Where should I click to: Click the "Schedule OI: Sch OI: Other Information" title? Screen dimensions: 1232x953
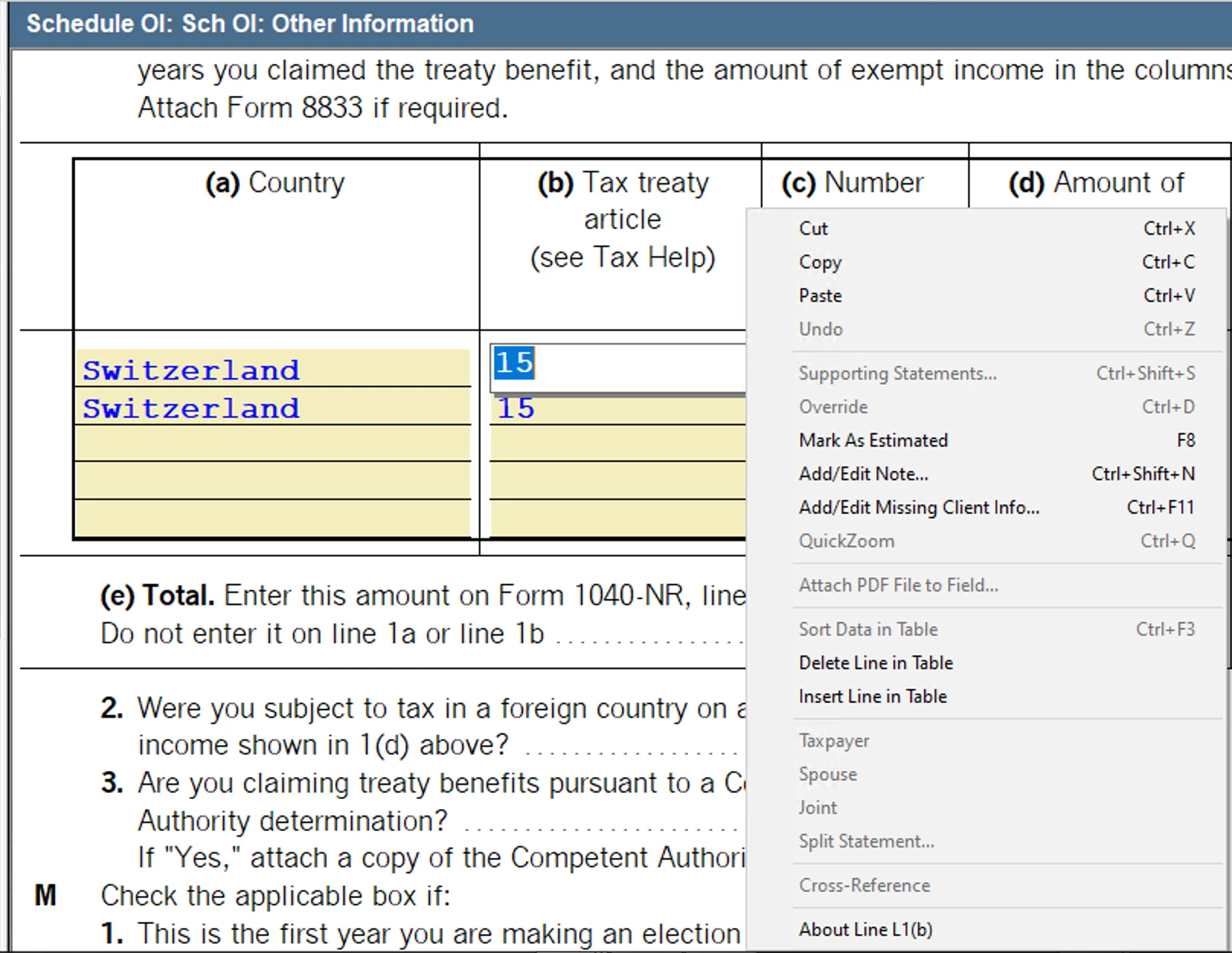point(250,24)
